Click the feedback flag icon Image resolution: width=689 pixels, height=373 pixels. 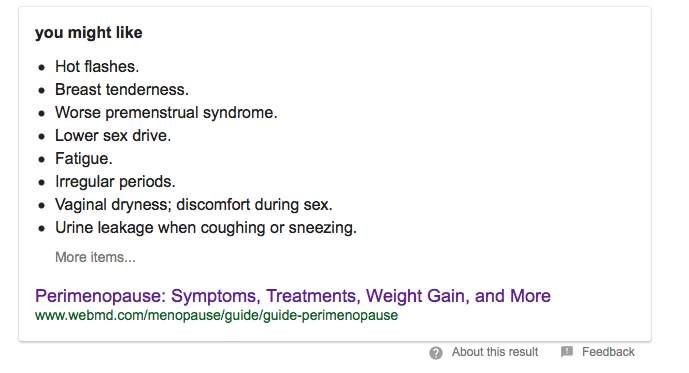(x=567, y=352)
